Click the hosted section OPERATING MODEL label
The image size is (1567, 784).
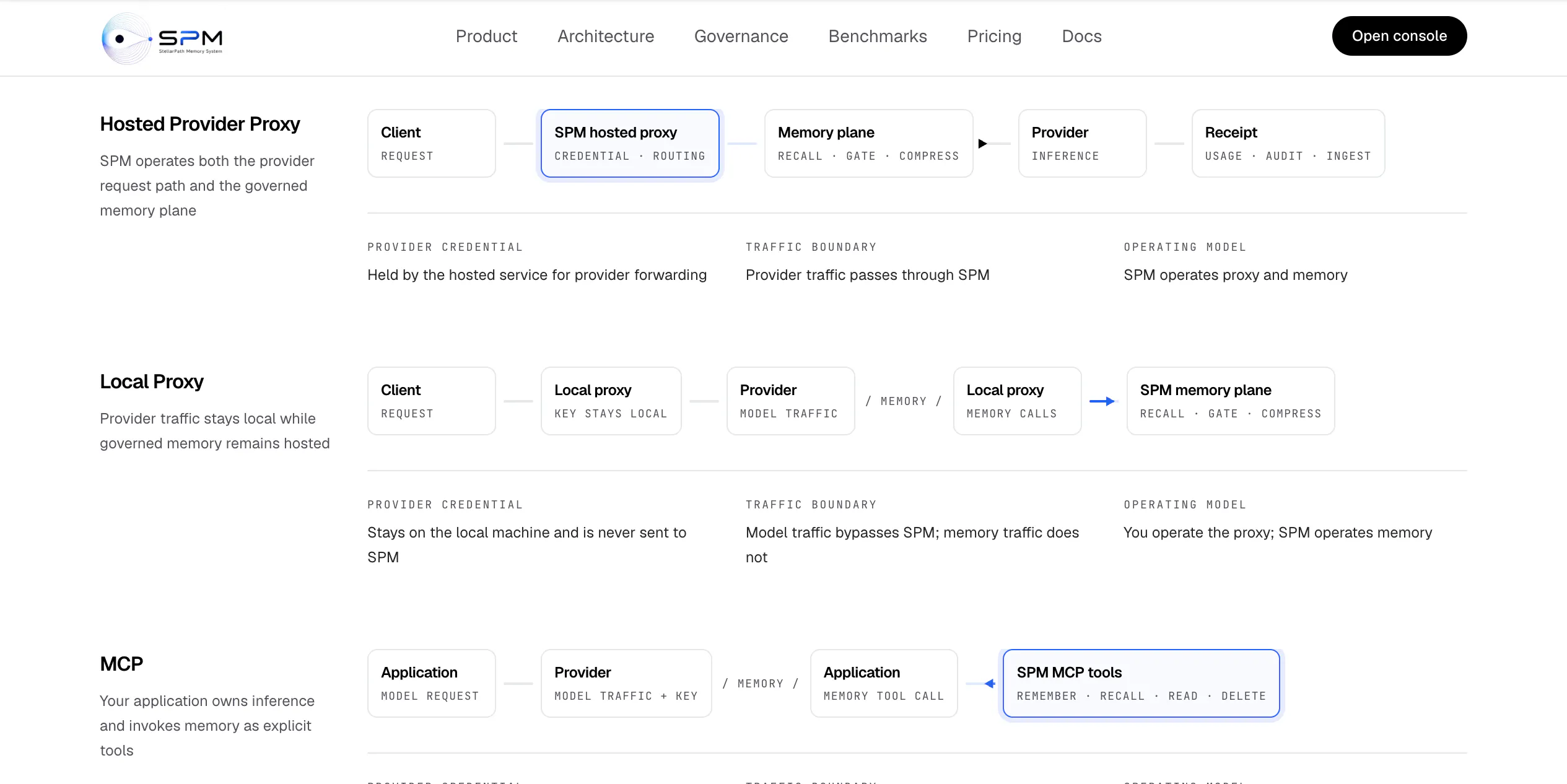click(1185, 247)
